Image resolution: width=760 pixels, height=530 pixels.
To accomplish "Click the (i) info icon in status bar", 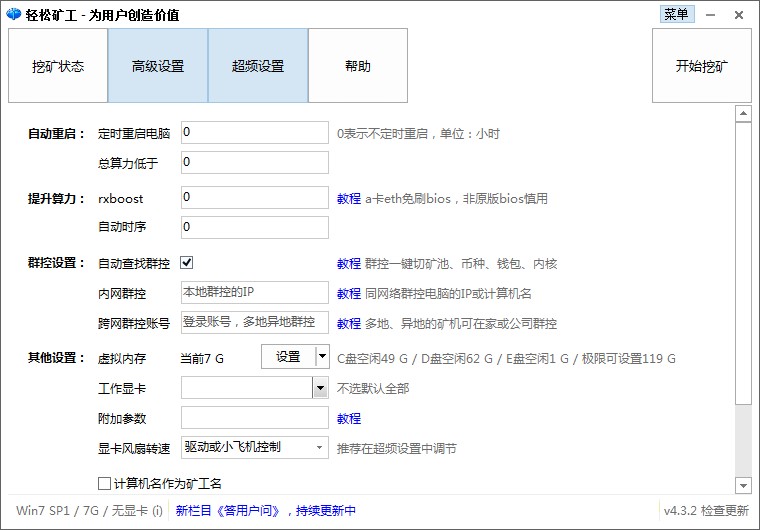I will pyautogui.click(x=157, y=511).
